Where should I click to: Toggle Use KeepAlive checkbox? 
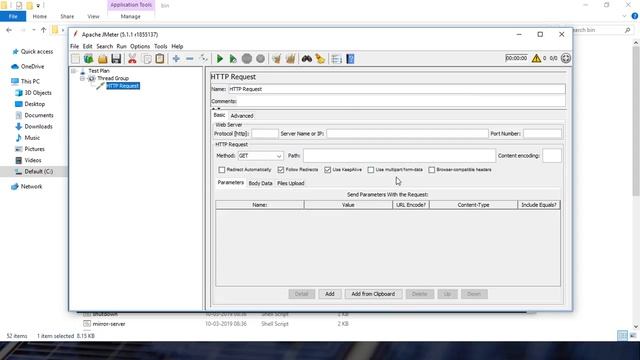point(327,169)
